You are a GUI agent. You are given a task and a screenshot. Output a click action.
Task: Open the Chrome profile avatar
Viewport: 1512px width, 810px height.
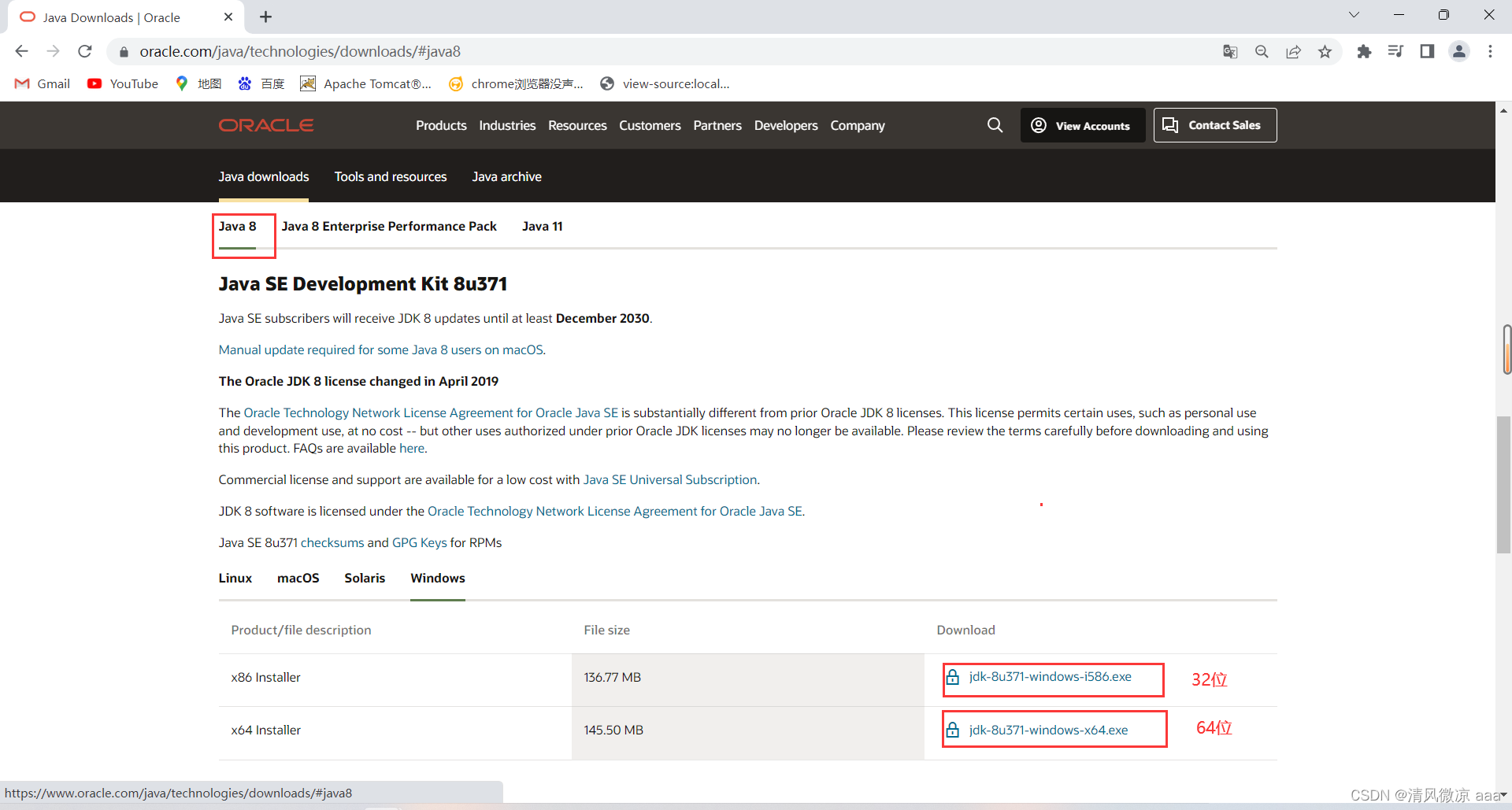click(1459, 51)
